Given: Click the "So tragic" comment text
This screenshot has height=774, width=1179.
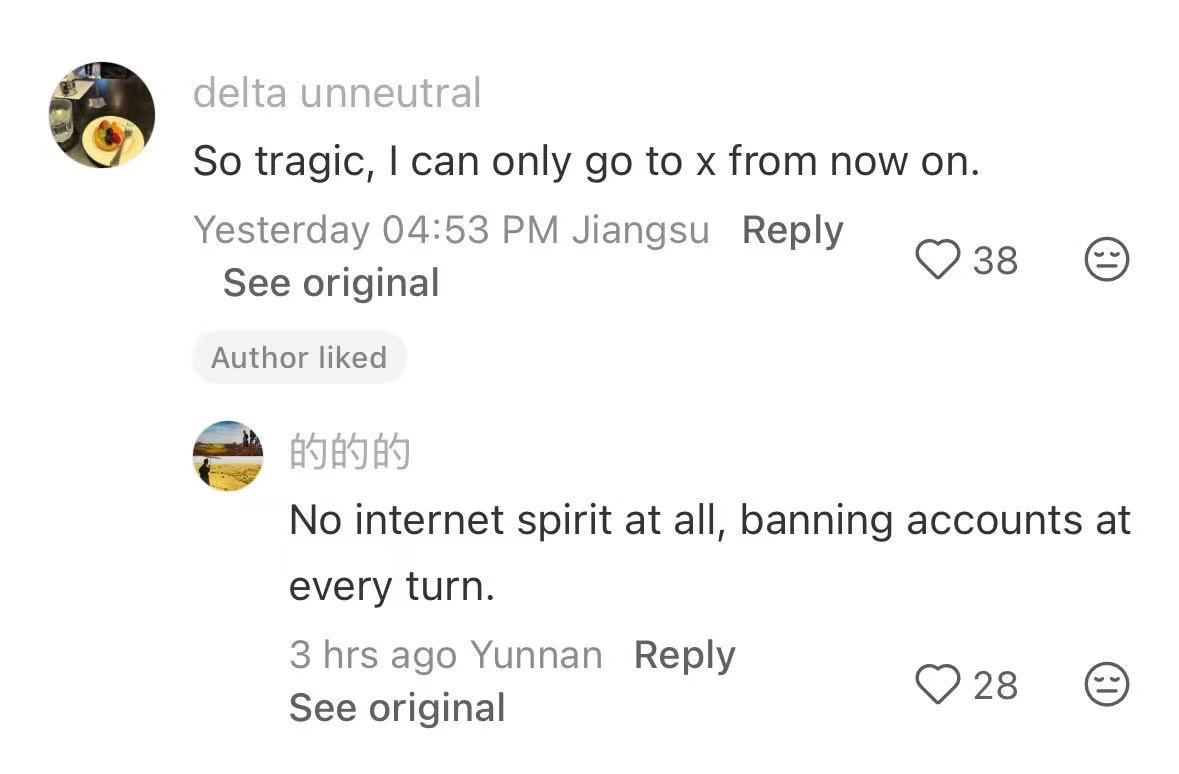Looking at the screenshot, I should (x=585, y=160).
